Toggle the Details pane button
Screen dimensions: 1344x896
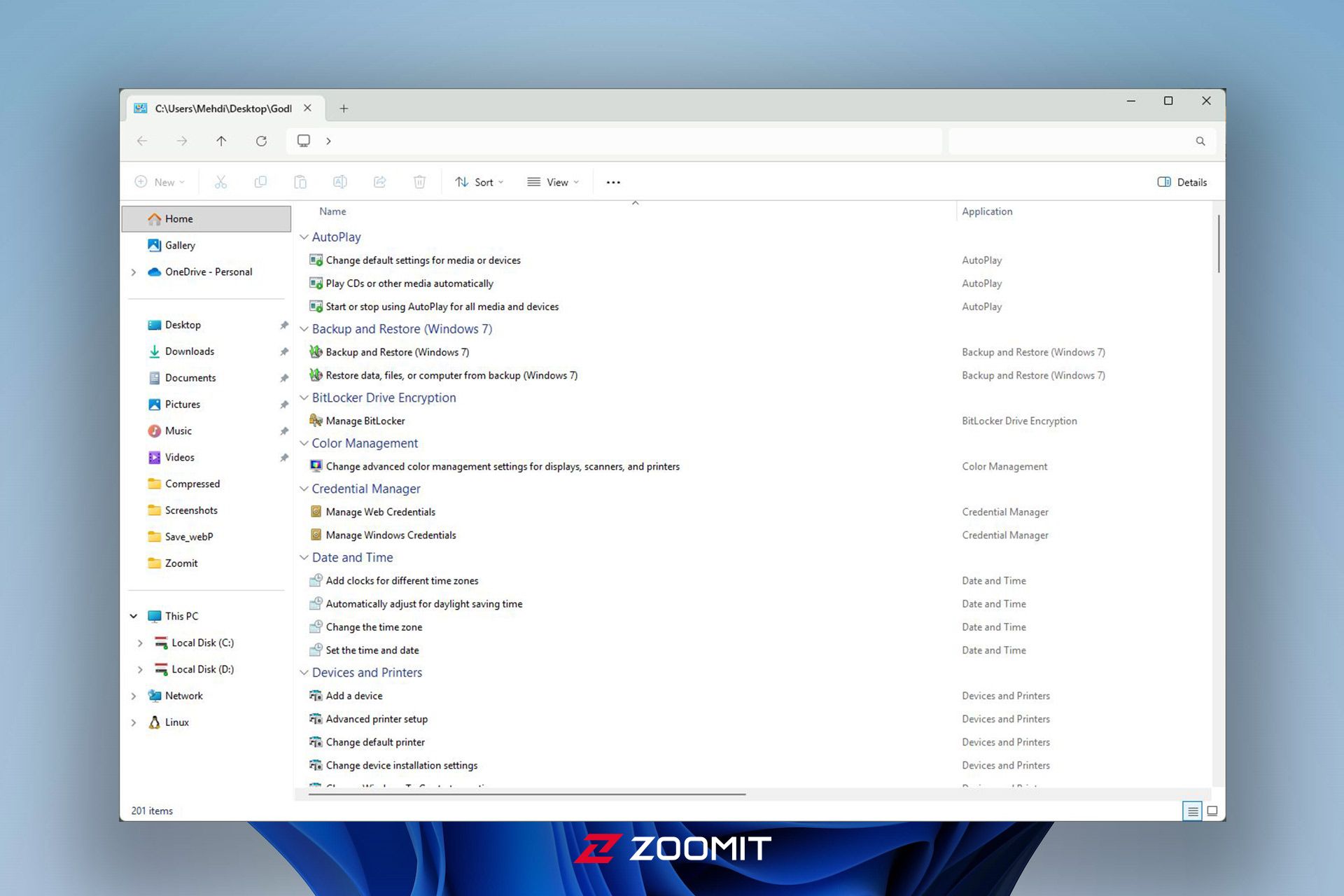click(x=1182, y=182)
